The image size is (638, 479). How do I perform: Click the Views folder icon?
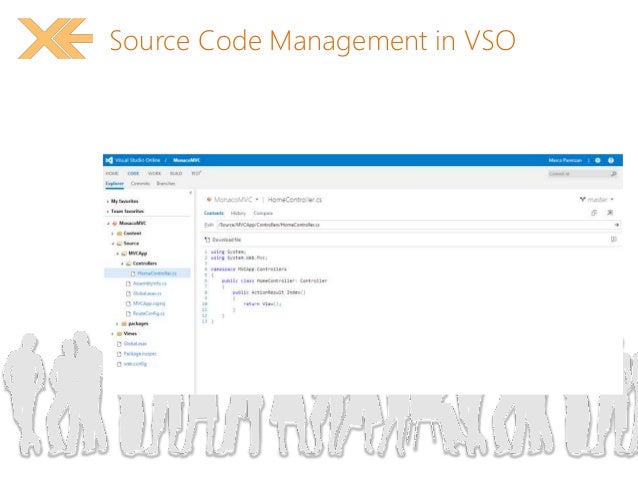coord(120,334)
